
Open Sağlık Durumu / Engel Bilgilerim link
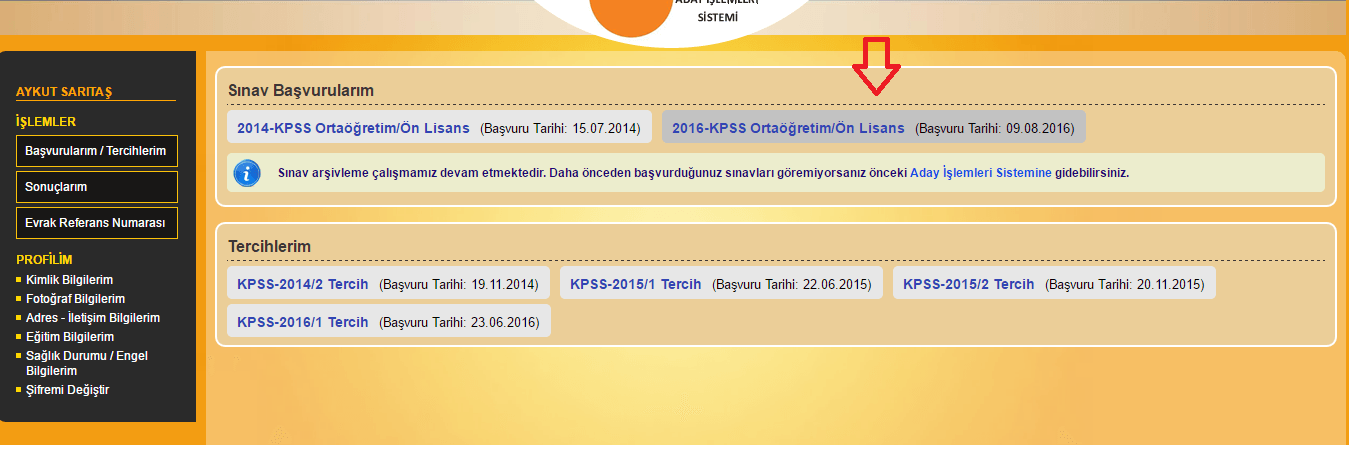[87, 363]
